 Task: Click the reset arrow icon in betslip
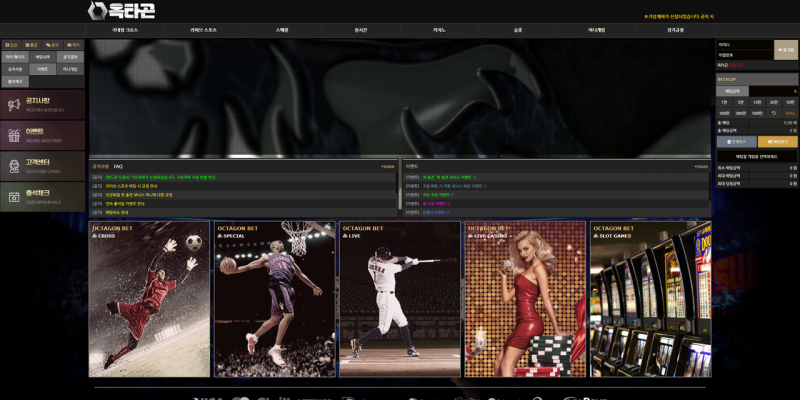pyautogui.click(x=773, y=113)
